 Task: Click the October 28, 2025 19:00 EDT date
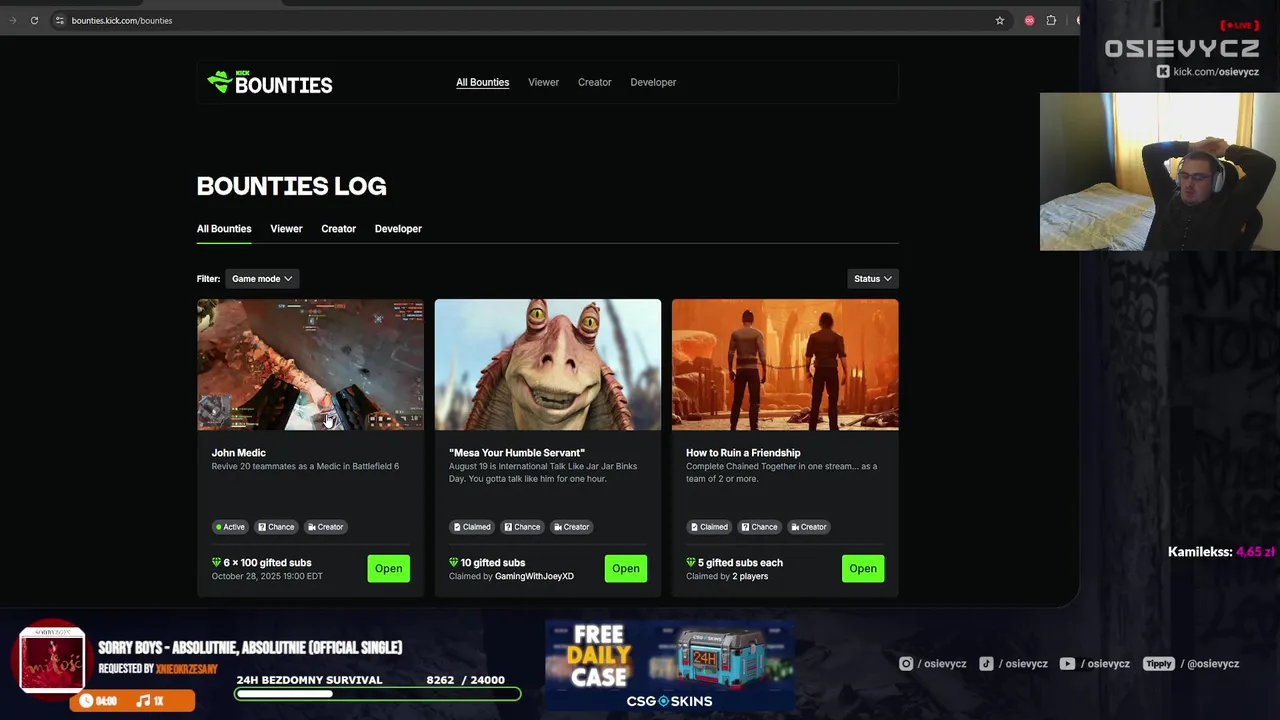(267, 576)
